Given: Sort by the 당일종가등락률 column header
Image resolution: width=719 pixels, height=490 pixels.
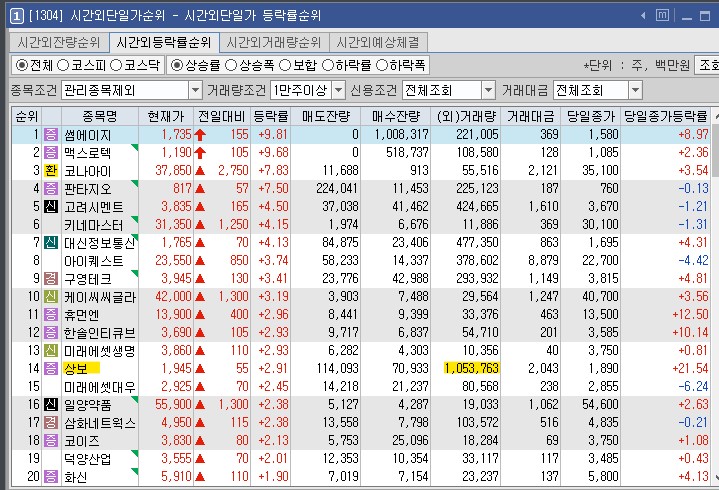Looking at the screenshot, I should [665, 116].
